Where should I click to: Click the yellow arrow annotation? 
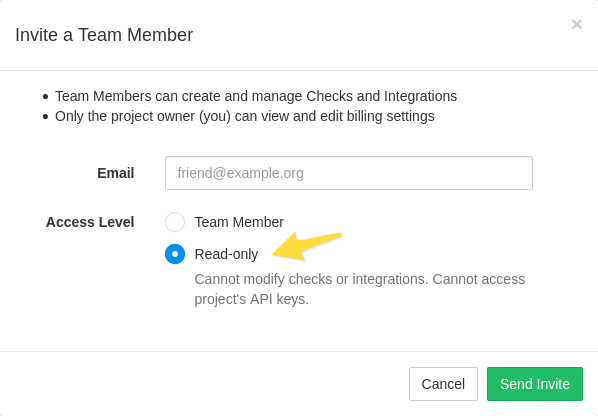click(307, 246)
